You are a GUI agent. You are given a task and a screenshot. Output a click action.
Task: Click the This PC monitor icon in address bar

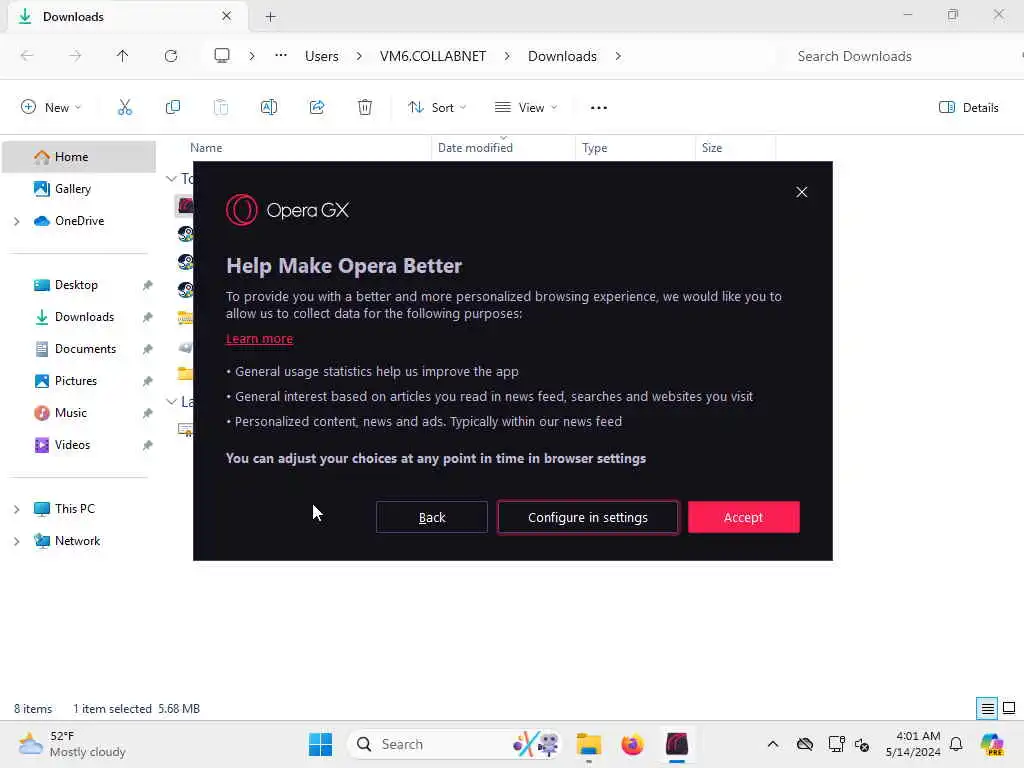point(222,56)
